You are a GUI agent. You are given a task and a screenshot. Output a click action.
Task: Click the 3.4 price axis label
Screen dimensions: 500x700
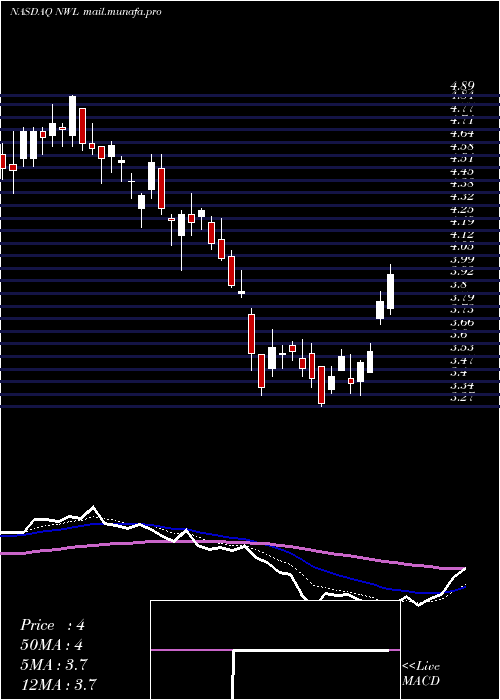pyautogui.click(x=458, y=373)
